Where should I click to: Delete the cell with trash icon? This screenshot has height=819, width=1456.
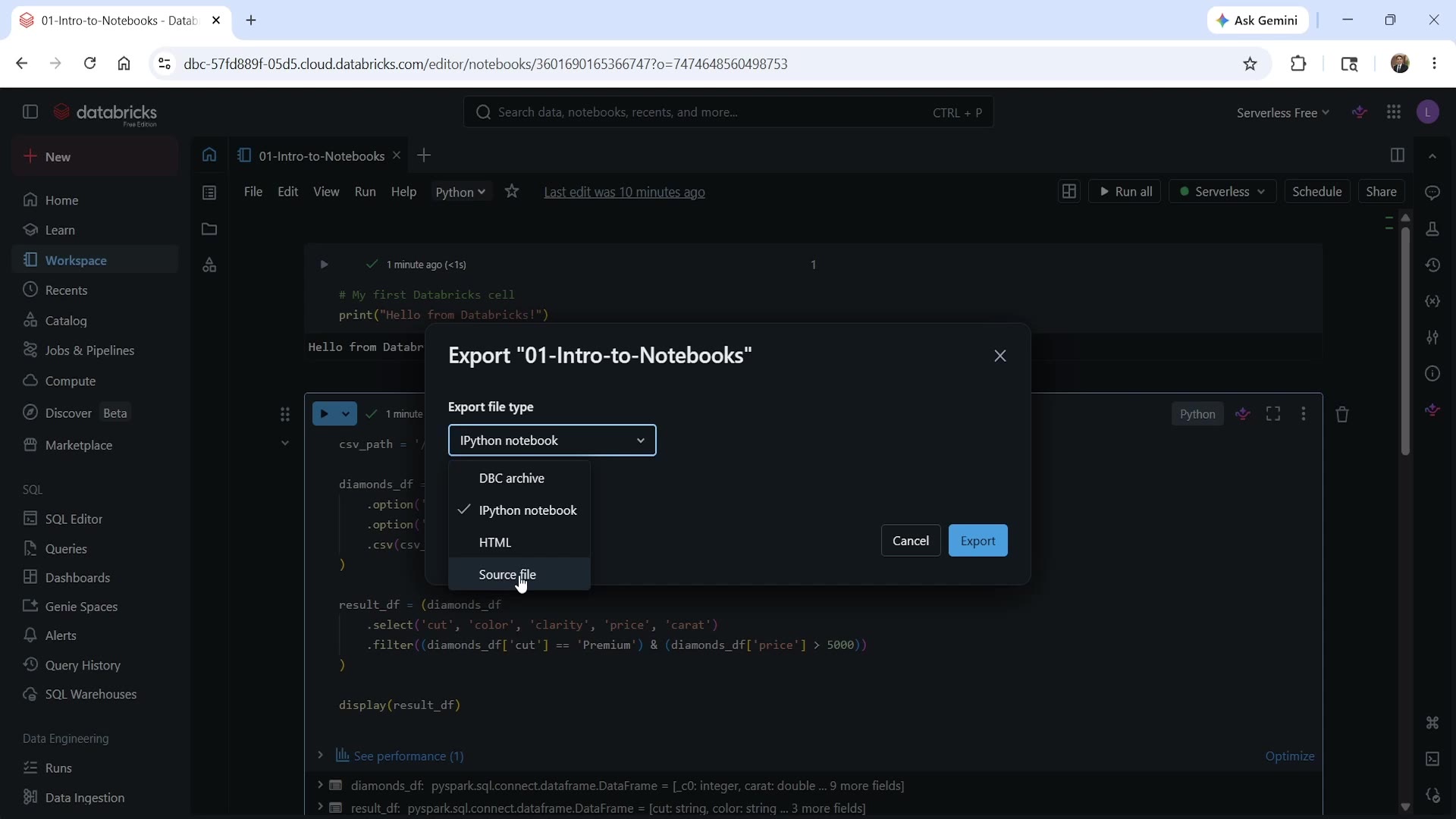tap(1342, 414)
